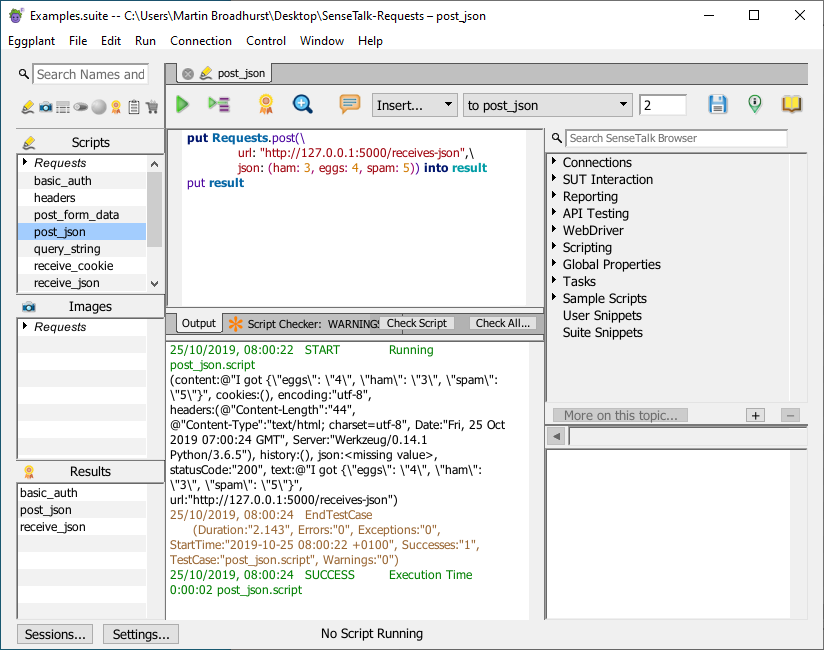The height and width of the screenshot is (650, 824).
Task: Click the back arrow button in browser pane
Action: click(x=557, y=436)
